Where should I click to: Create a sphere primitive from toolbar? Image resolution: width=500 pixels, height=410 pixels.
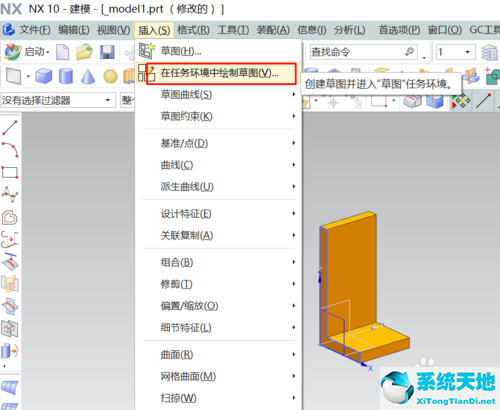[110, 76]
